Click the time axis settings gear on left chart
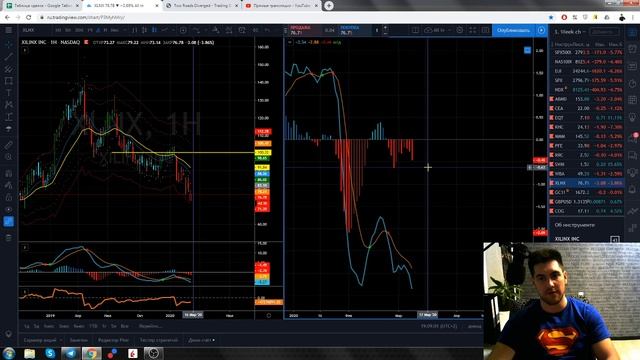 [x=269, y=315]
